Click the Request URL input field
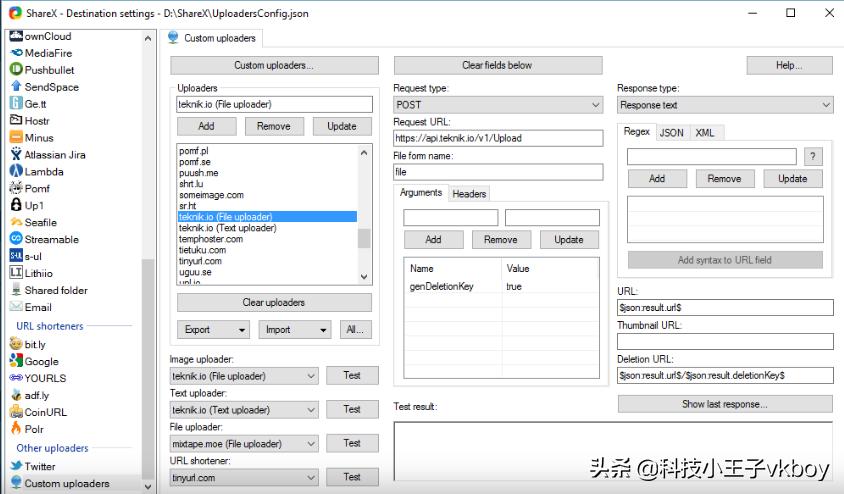 click(x=498, y=138)
